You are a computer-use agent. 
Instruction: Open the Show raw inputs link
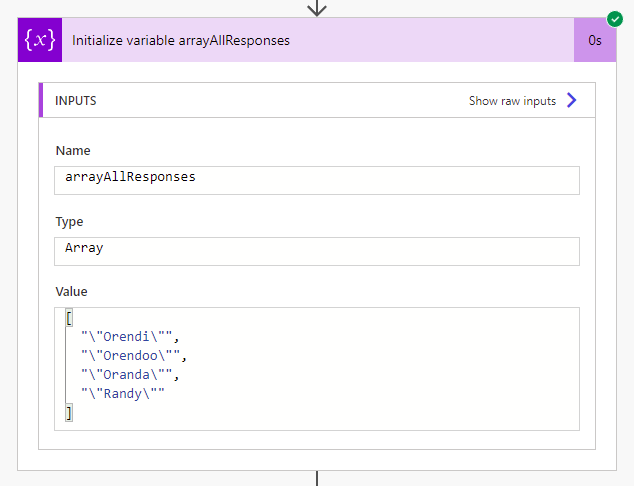(512, 101)
